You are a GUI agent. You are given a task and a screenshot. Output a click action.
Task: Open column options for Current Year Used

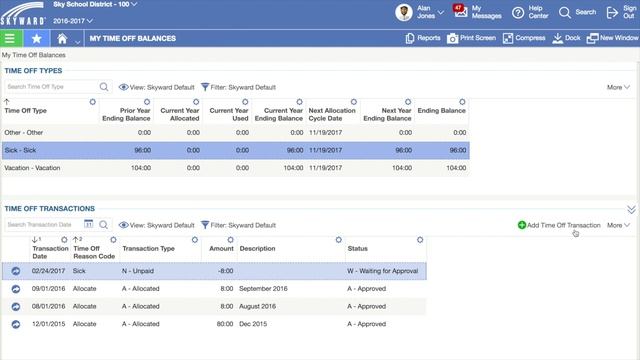point(245,102)
